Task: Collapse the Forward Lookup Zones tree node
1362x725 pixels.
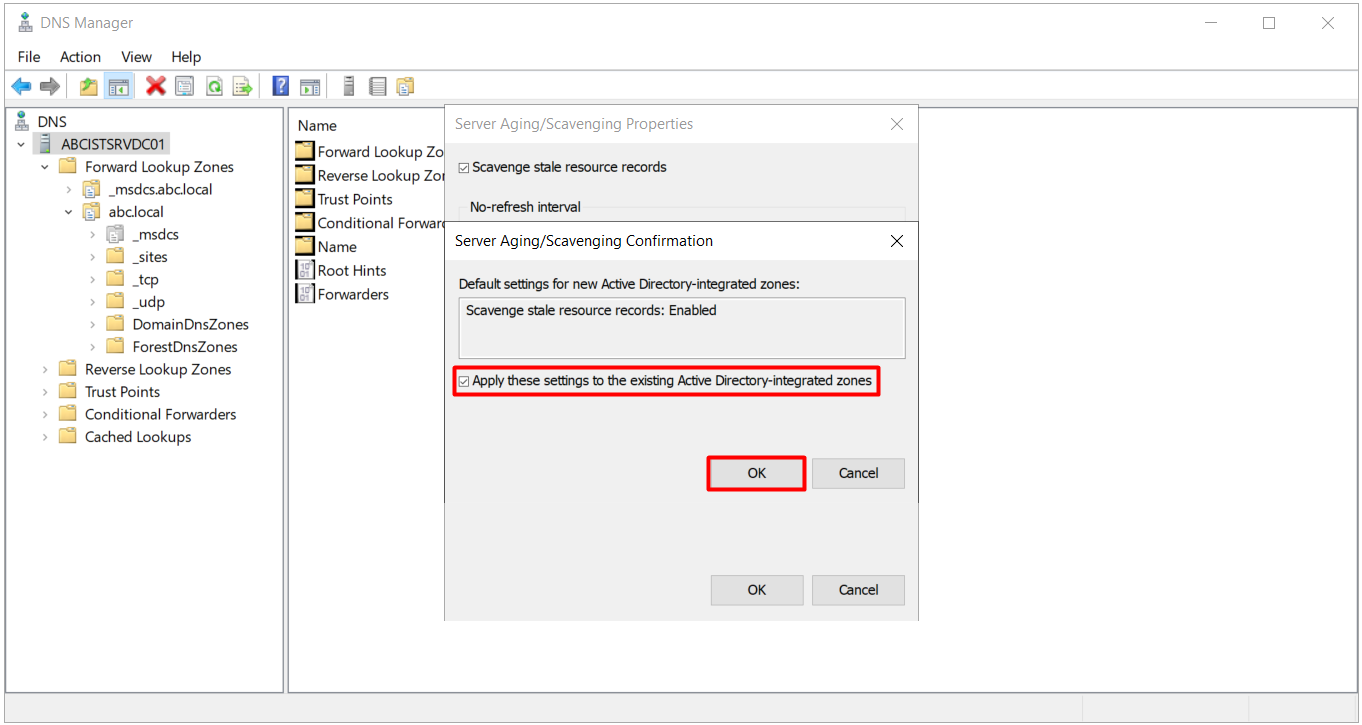Action: (x=45, y=167)
